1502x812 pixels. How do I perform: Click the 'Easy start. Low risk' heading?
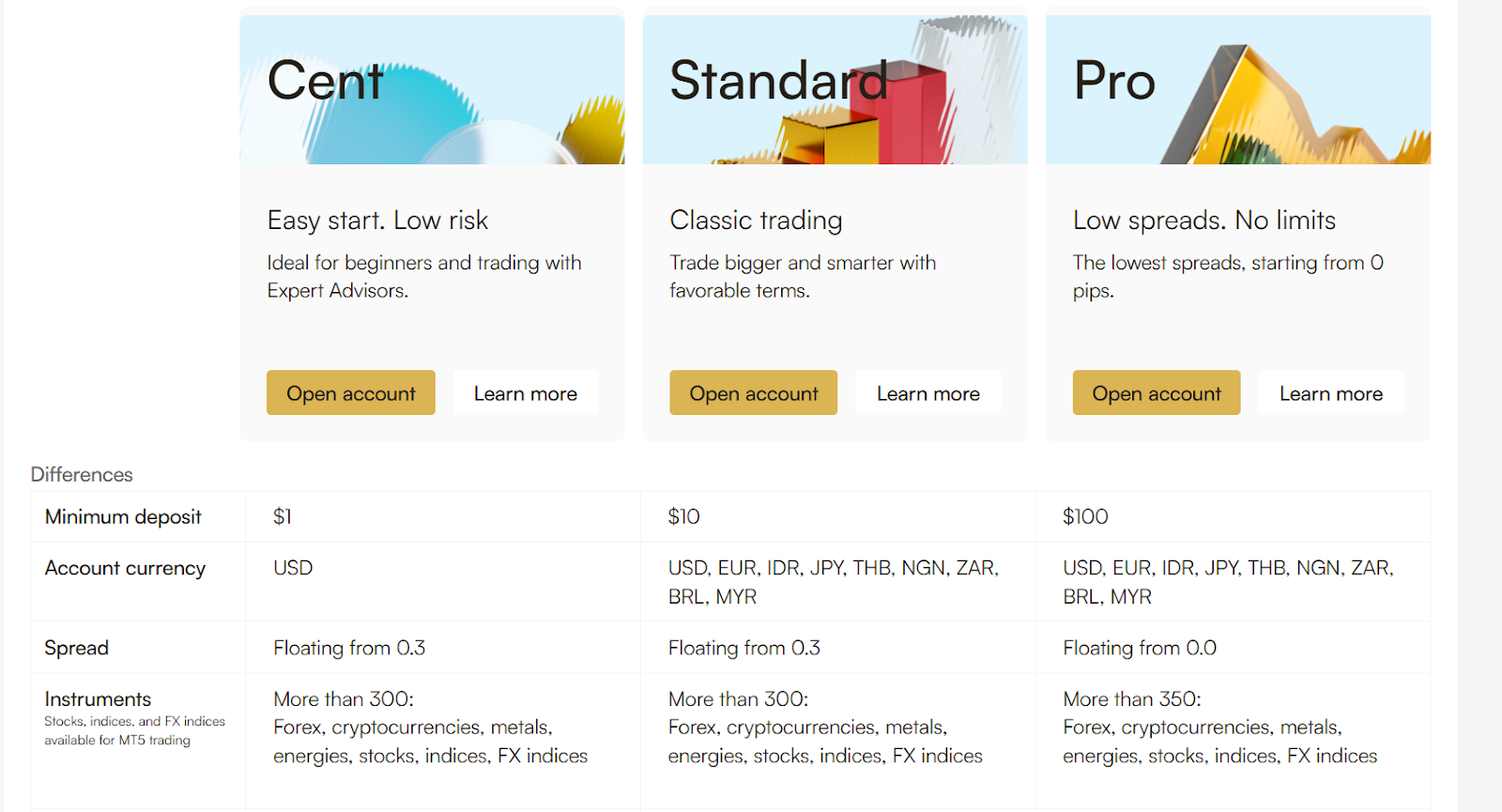377,221
